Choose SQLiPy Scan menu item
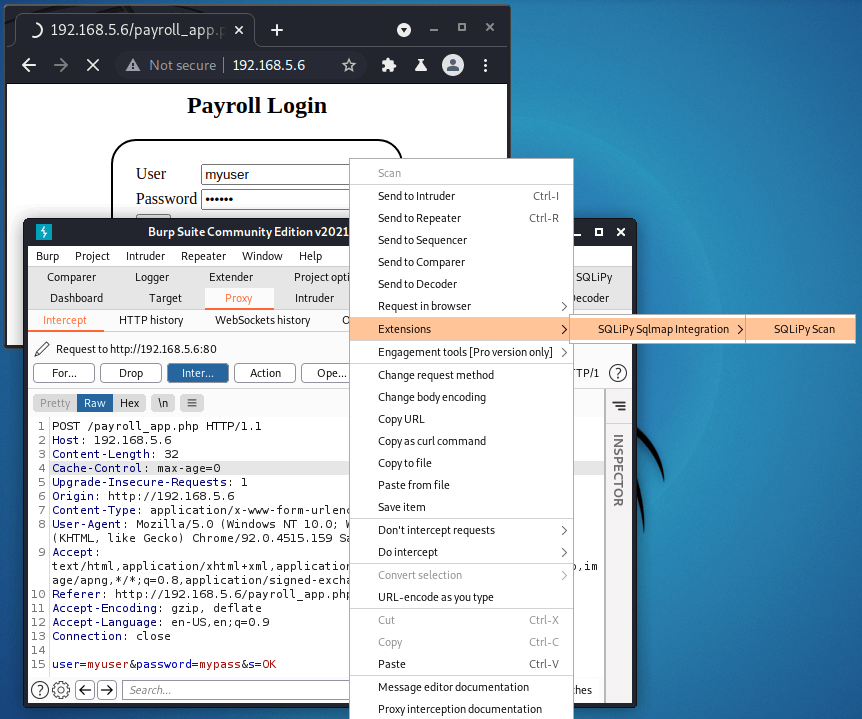This screenshot has width=862, height=719. tap(801, 329)
